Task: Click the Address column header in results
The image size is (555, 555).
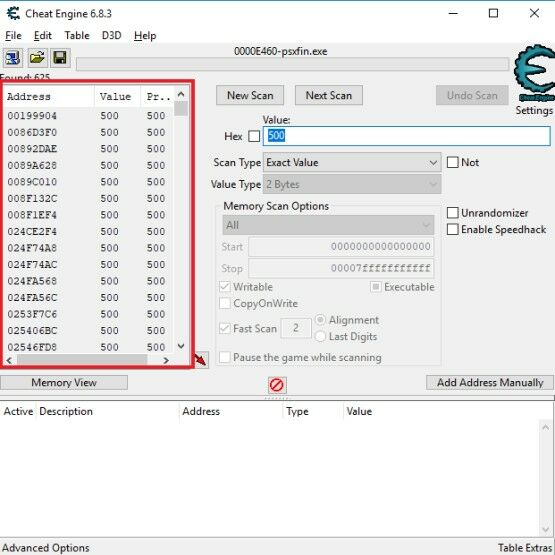Action: click(x=49, y=97)
